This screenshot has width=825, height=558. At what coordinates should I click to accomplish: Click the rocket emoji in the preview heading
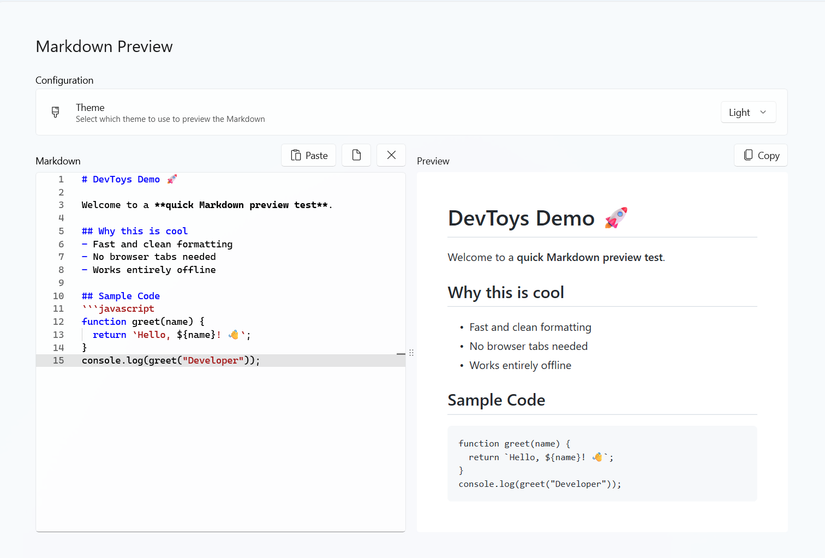click(x=616, y=218)
